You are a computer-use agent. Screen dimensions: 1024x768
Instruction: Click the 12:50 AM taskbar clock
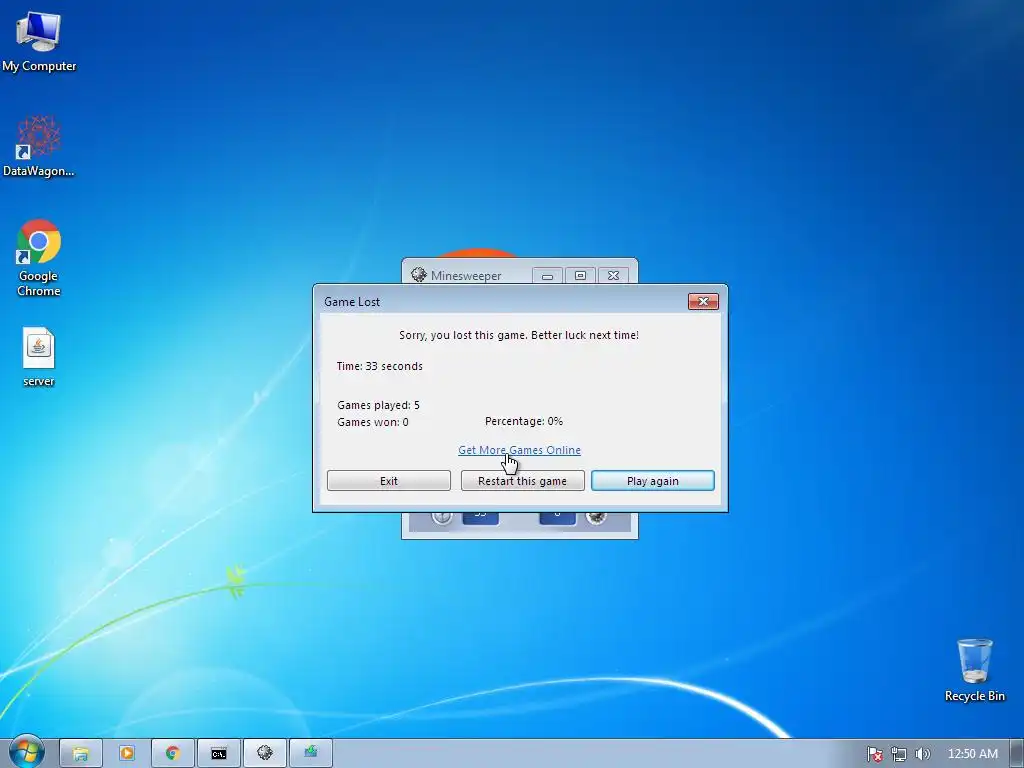tap(972, 754)
